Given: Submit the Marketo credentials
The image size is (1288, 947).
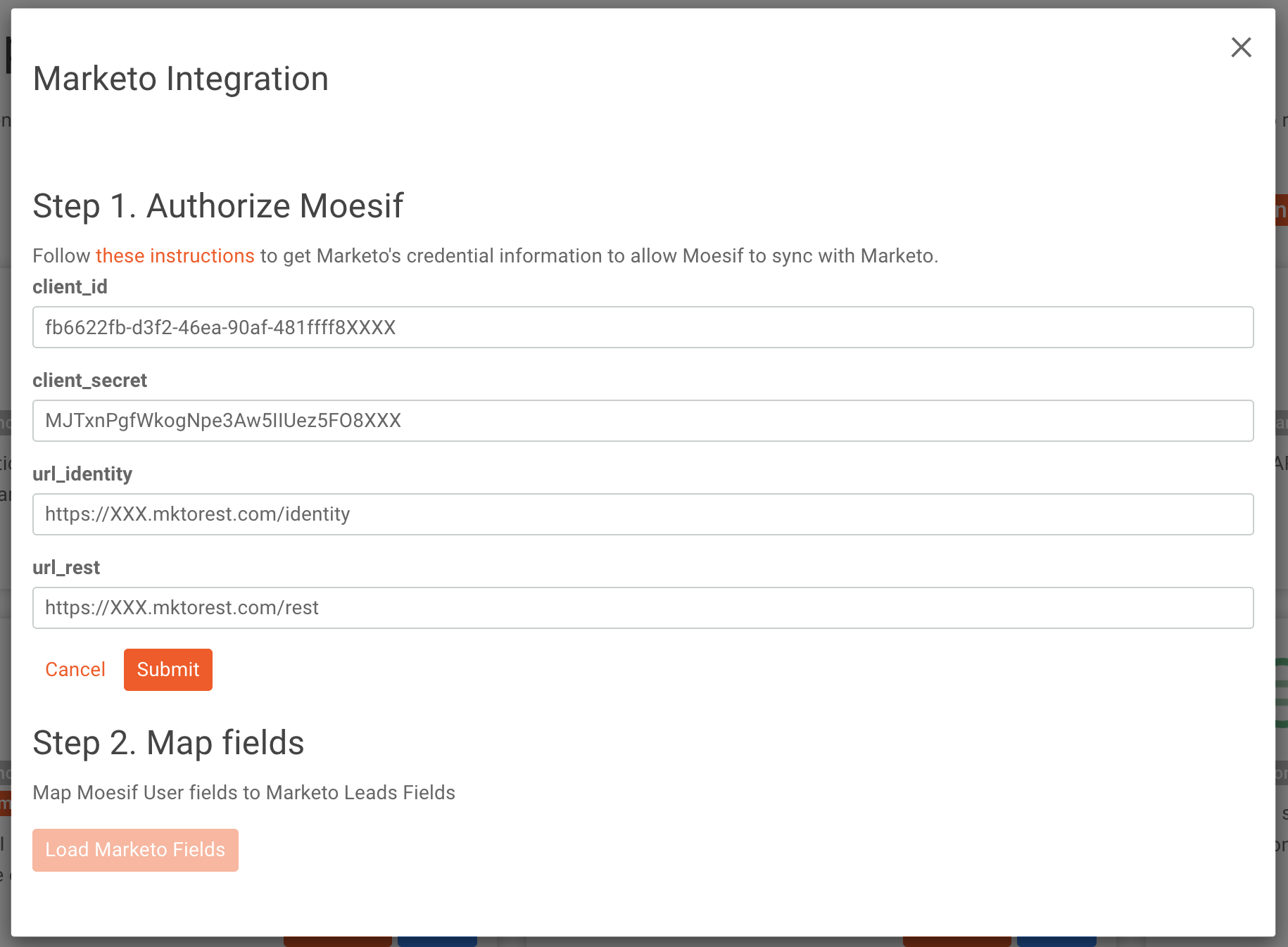Looking at the screenshot, I should click(x=168, y=670).
